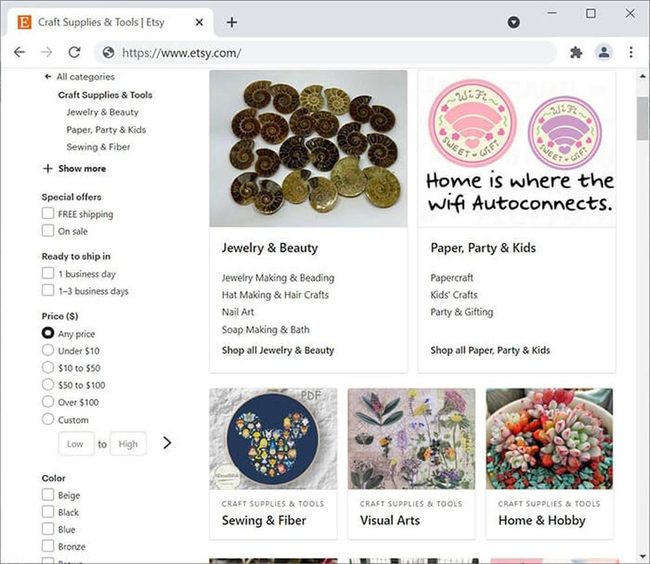Open Jewelry & Beauty card heading
This screenshot has height=564, width=650.
[x=270, y=248]
